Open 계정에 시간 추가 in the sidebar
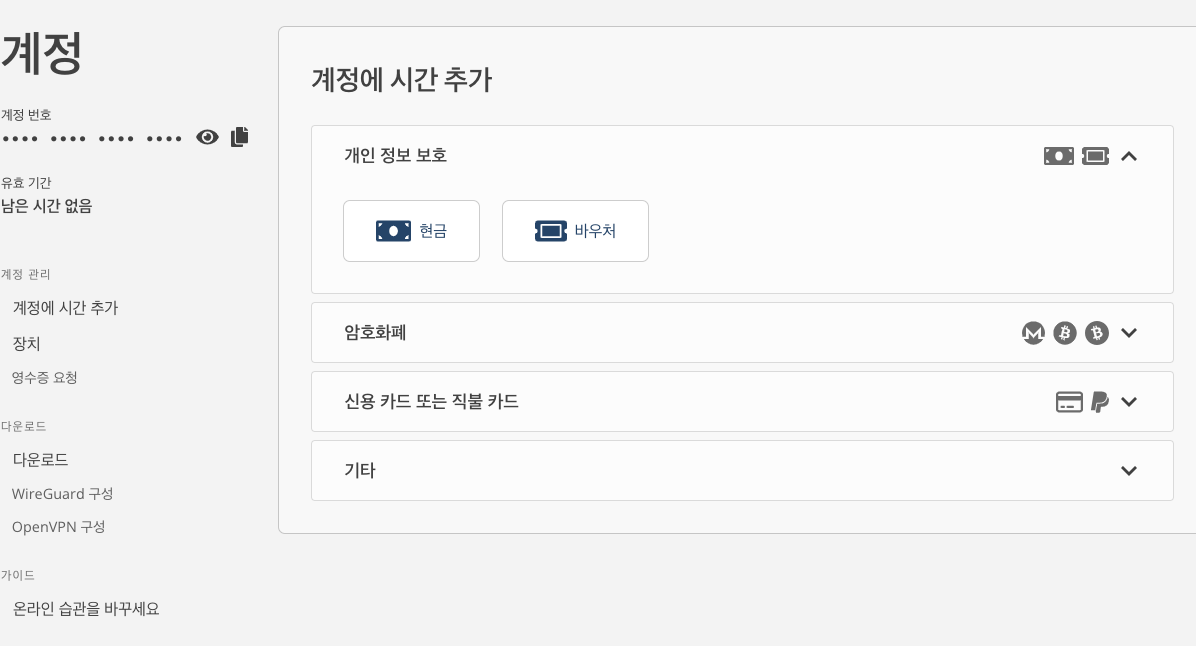 tap(65, 308)
